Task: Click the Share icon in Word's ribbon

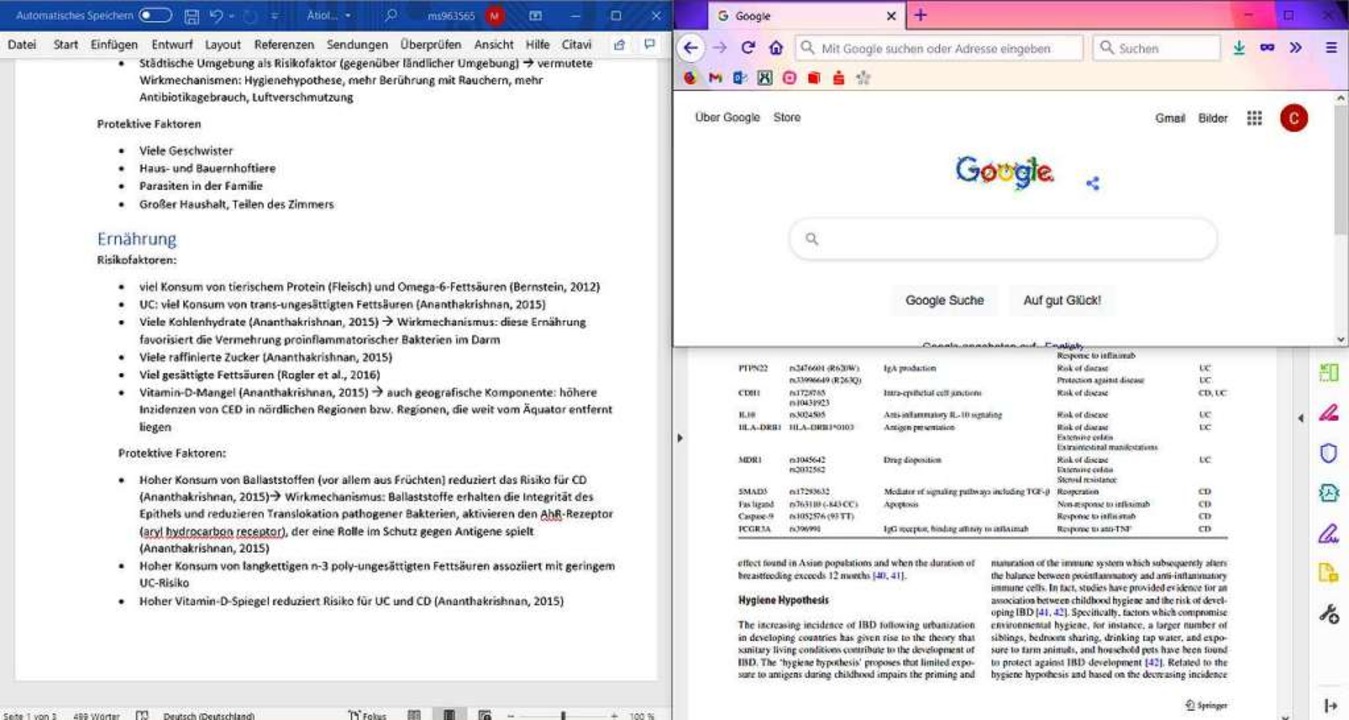Action: pos(620,45)
